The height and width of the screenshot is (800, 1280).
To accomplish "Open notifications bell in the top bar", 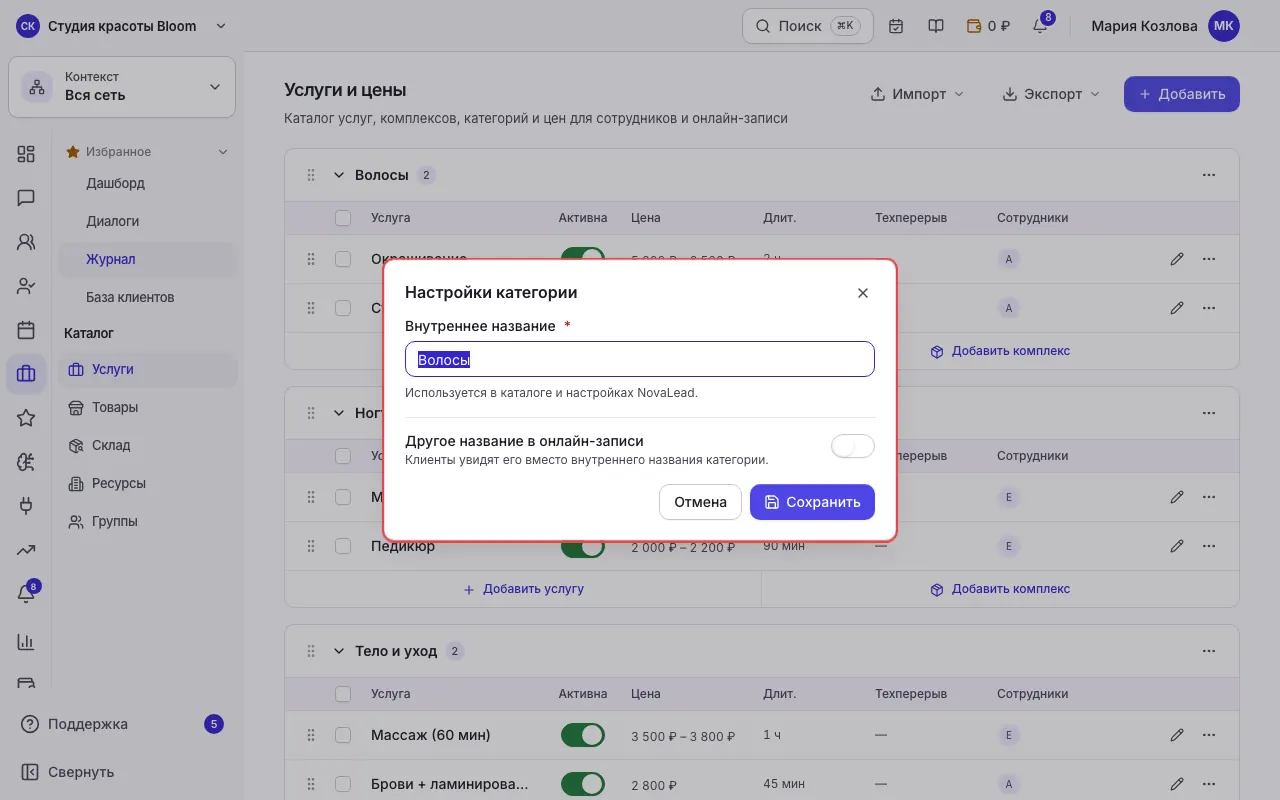I will [x=1040, y=26].
